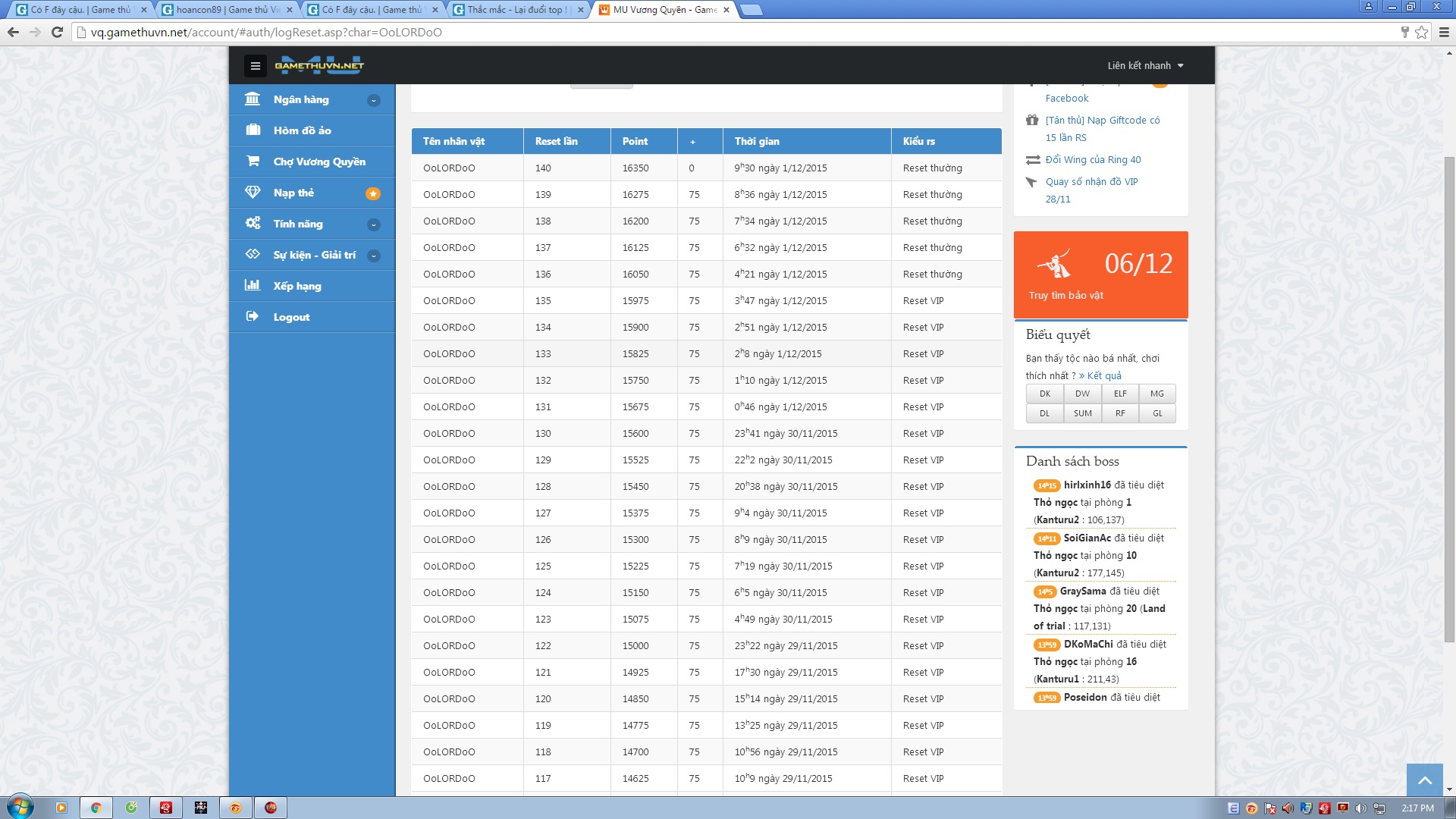1456x819 pixels.
Task: Open the Kết quả poll results link
Action: (x=1103, y=376)
